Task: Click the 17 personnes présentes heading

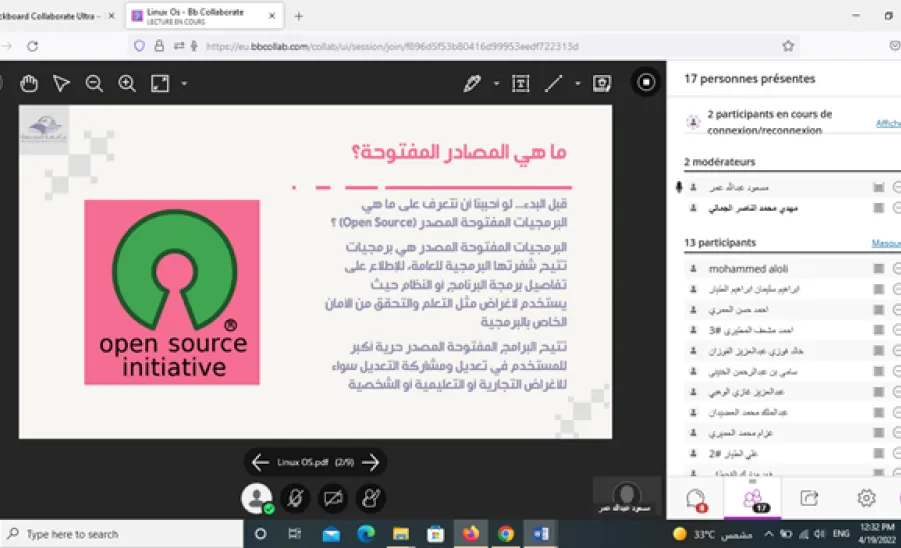Action: pos(749,79)
